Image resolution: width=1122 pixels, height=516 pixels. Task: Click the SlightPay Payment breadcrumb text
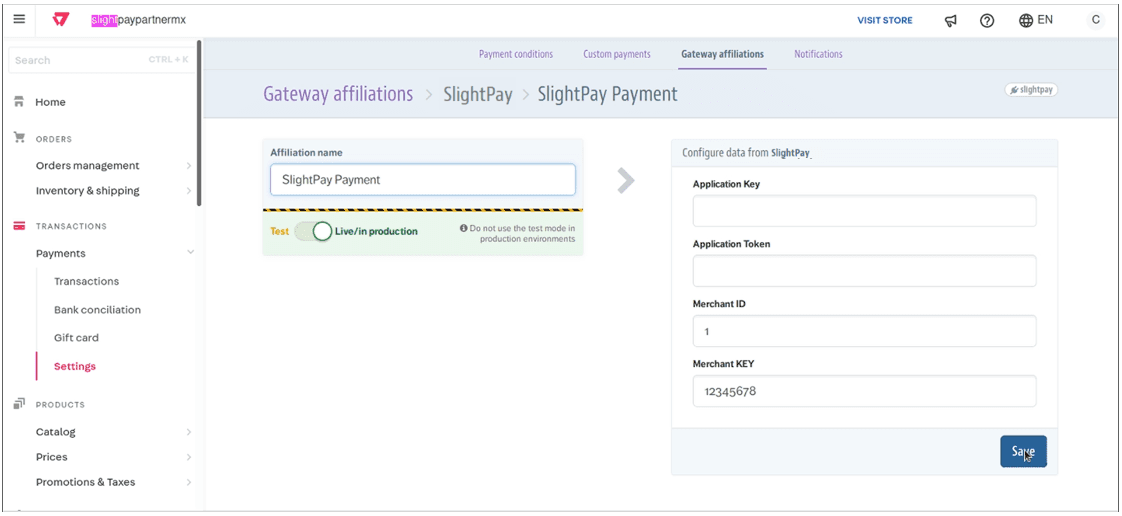(608, 94)
